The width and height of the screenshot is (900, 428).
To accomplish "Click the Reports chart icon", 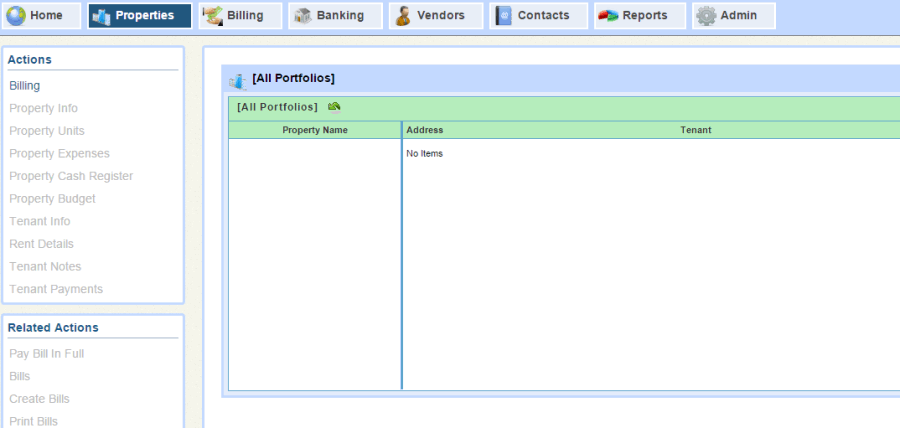I will (x=608, y=16).
